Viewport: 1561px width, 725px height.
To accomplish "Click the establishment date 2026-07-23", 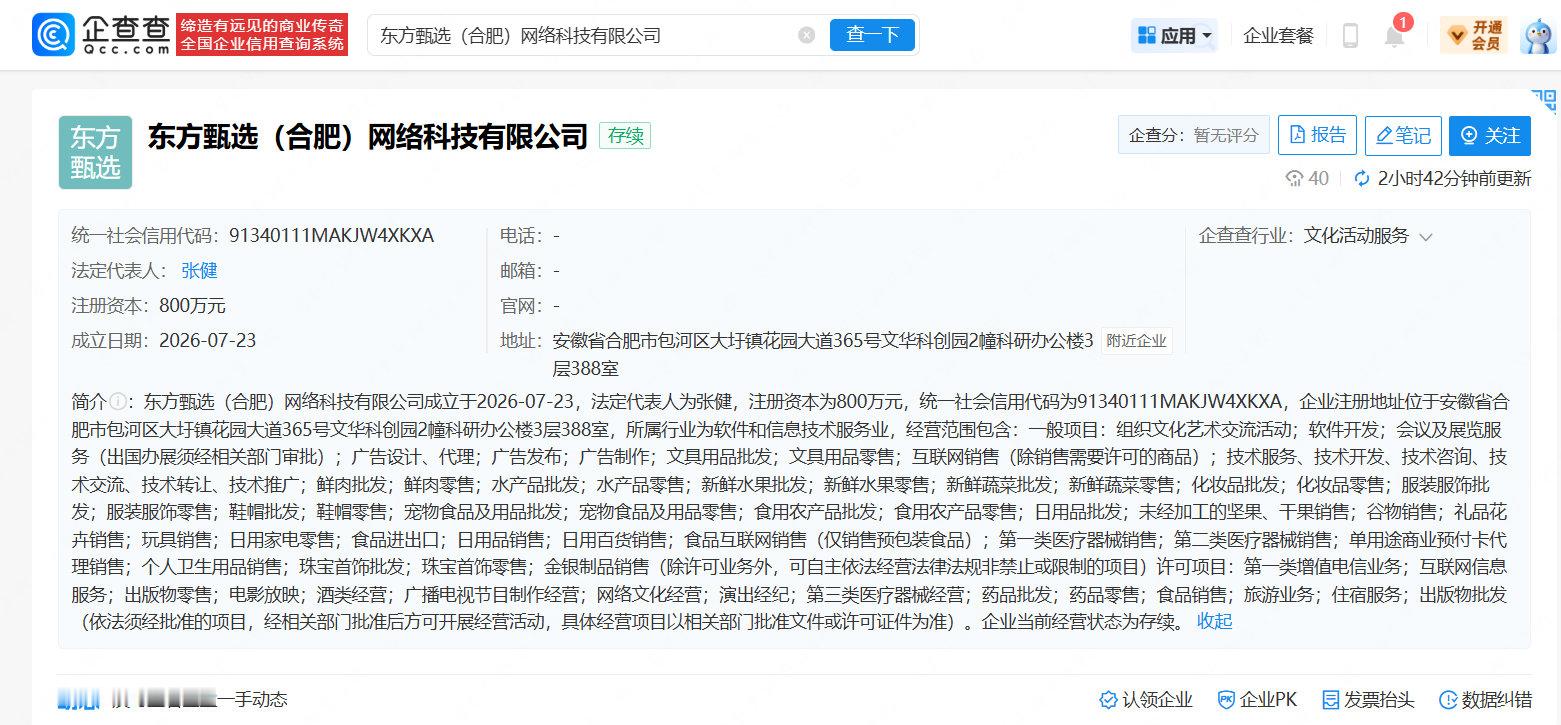I will tap(208, 340).
